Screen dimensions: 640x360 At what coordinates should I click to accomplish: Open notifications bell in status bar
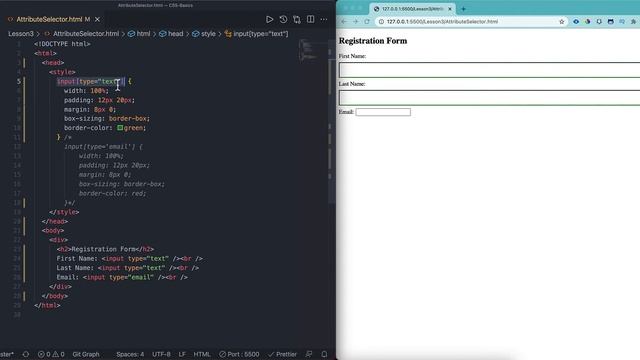tap(324, 354)
